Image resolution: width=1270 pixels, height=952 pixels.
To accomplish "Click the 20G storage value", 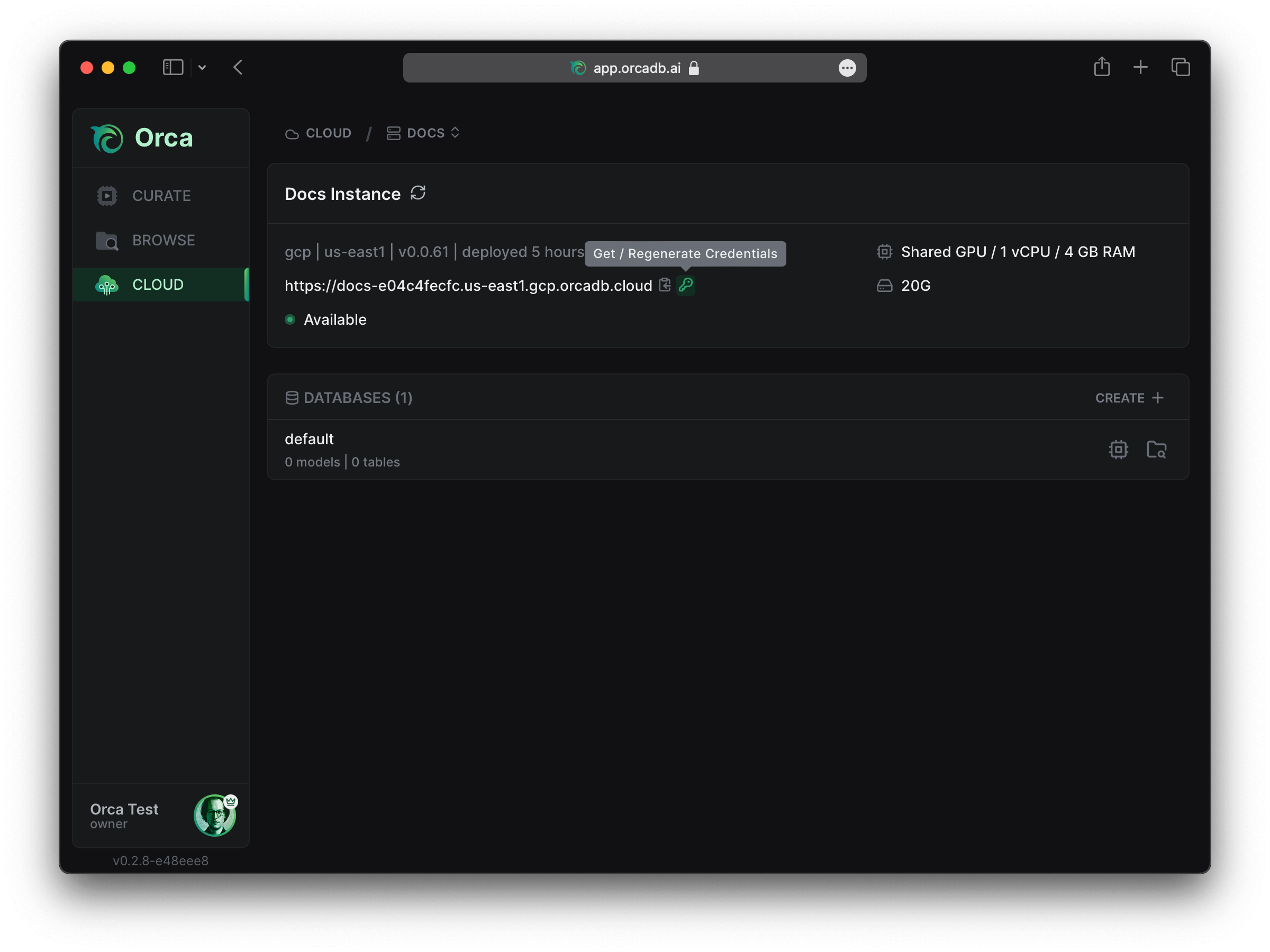I will tap(916, 286).
